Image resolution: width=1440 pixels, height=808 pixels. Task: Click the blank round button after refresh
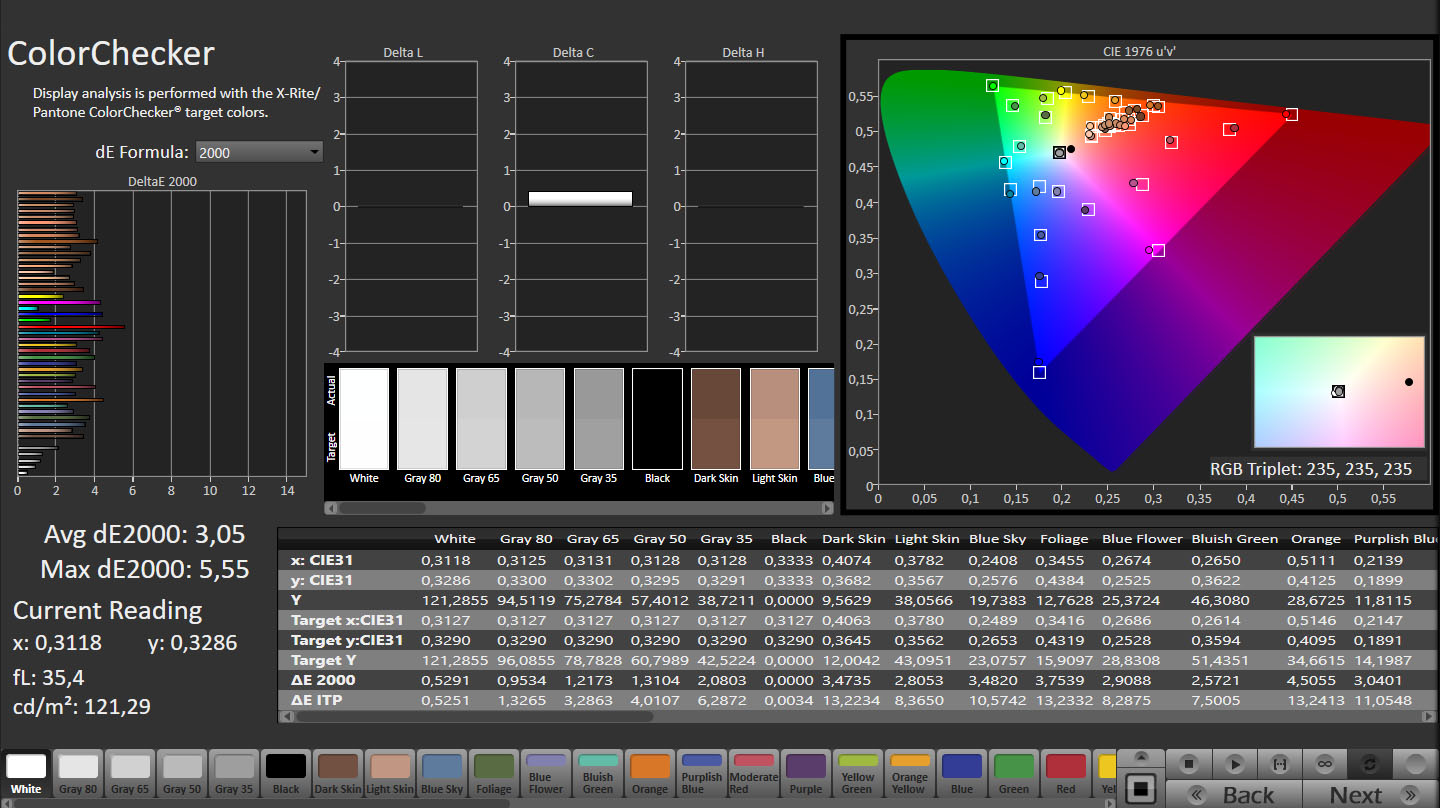click(1415, 763)
